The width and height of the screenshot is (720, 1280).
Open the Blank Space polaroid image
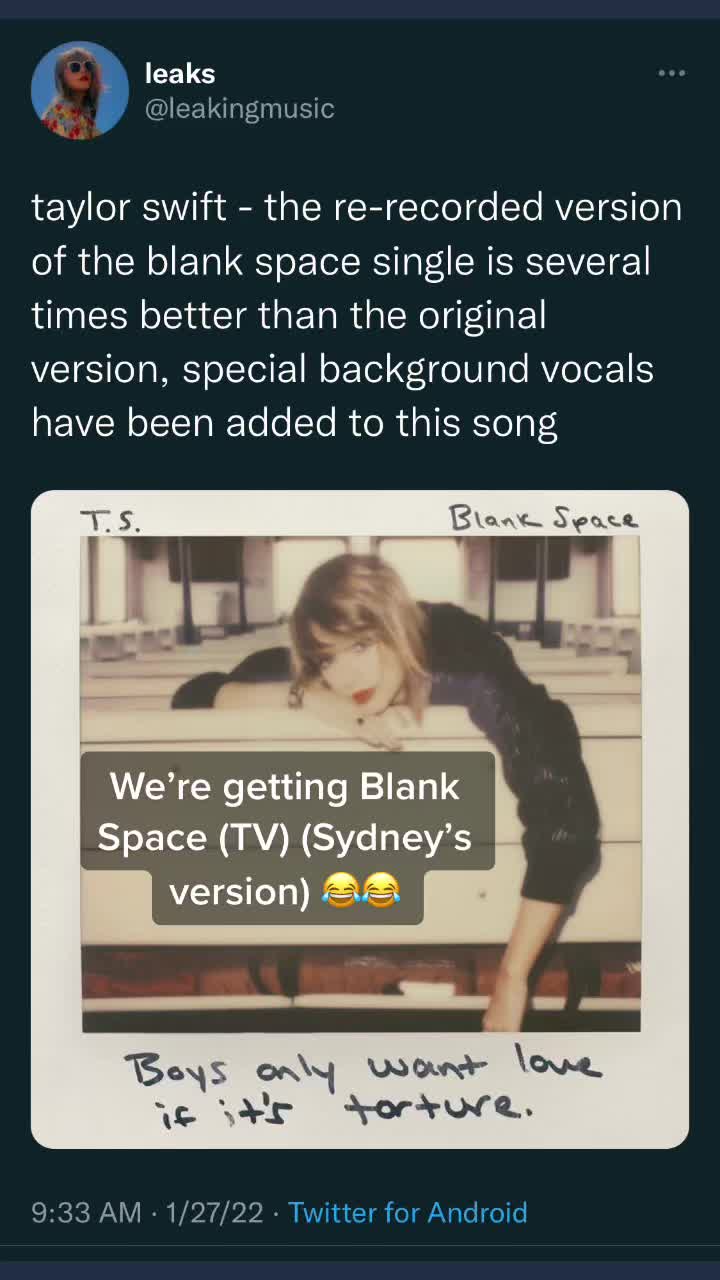(x=360, y=819)
